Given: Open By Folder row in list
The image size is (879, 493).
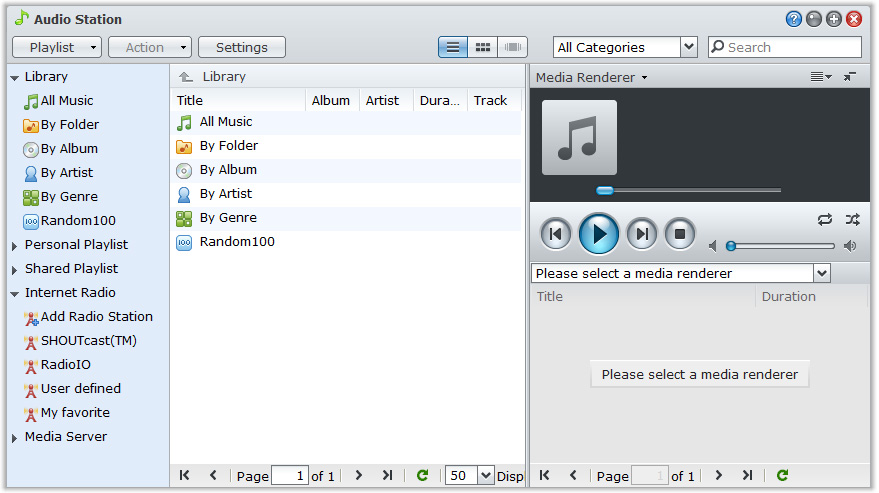Looking at the screenshot, I should 346,146.
